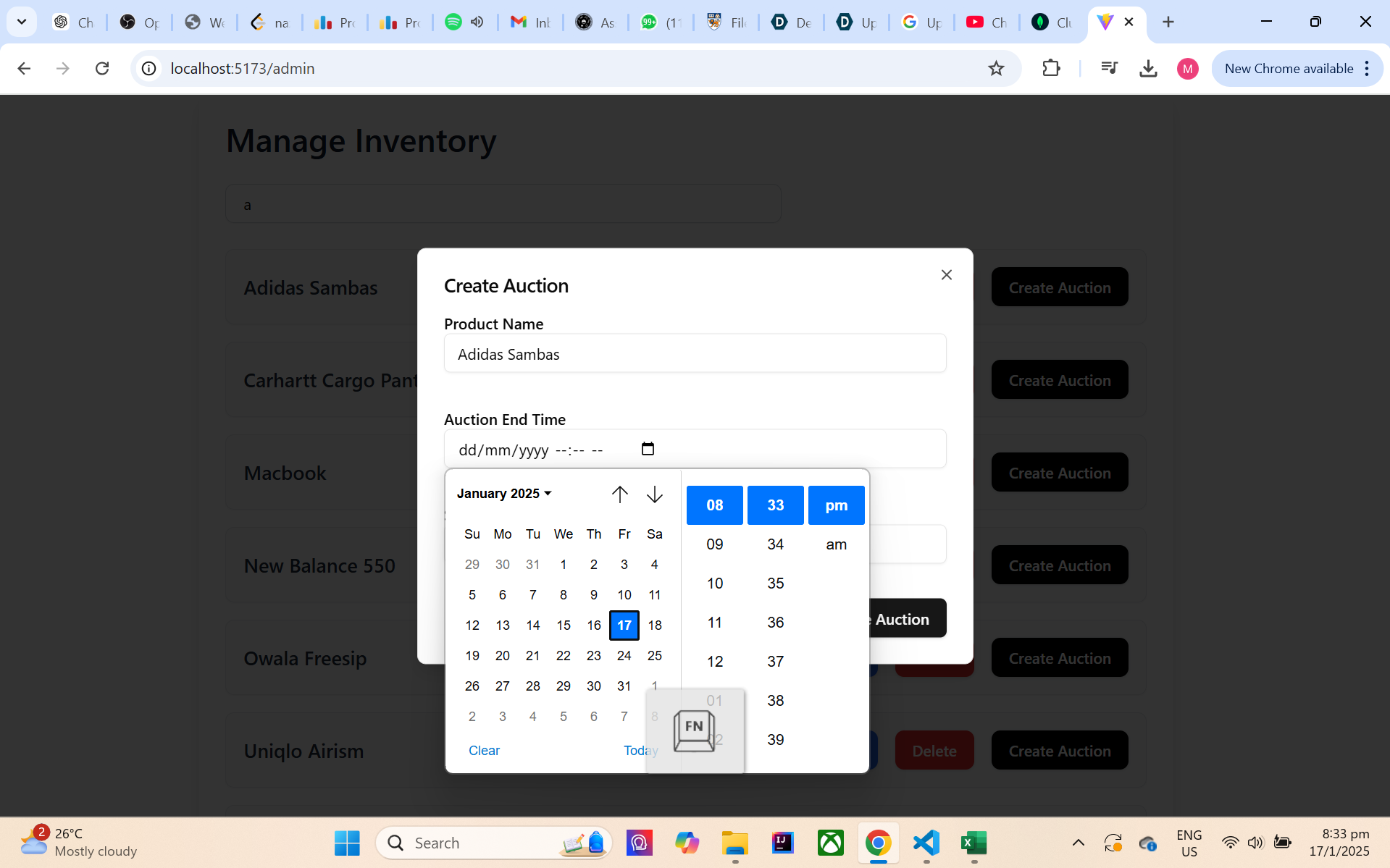Viewport: 1390px width, 868px height.
Task: Switch time to am
Action: click(x=837, y=544)
